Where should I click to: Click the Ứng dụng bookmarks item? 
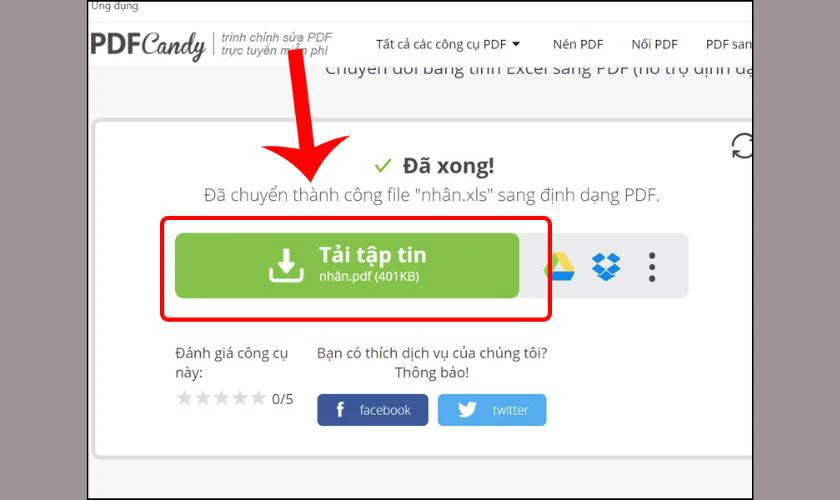click(x=114, y=6)
